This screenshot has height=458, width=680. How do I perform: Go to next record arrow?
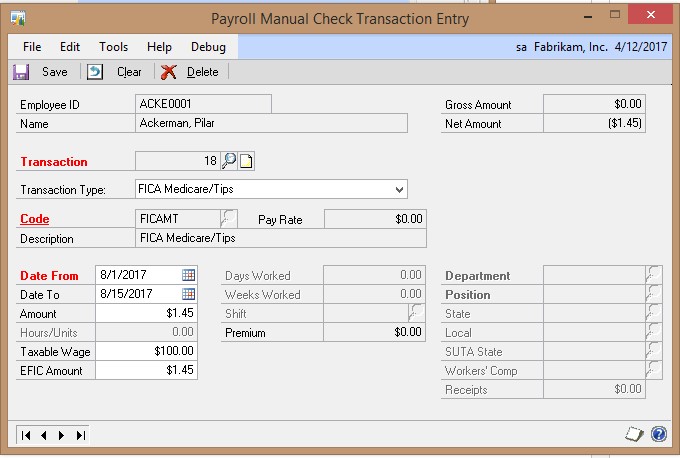pos(61,435)
